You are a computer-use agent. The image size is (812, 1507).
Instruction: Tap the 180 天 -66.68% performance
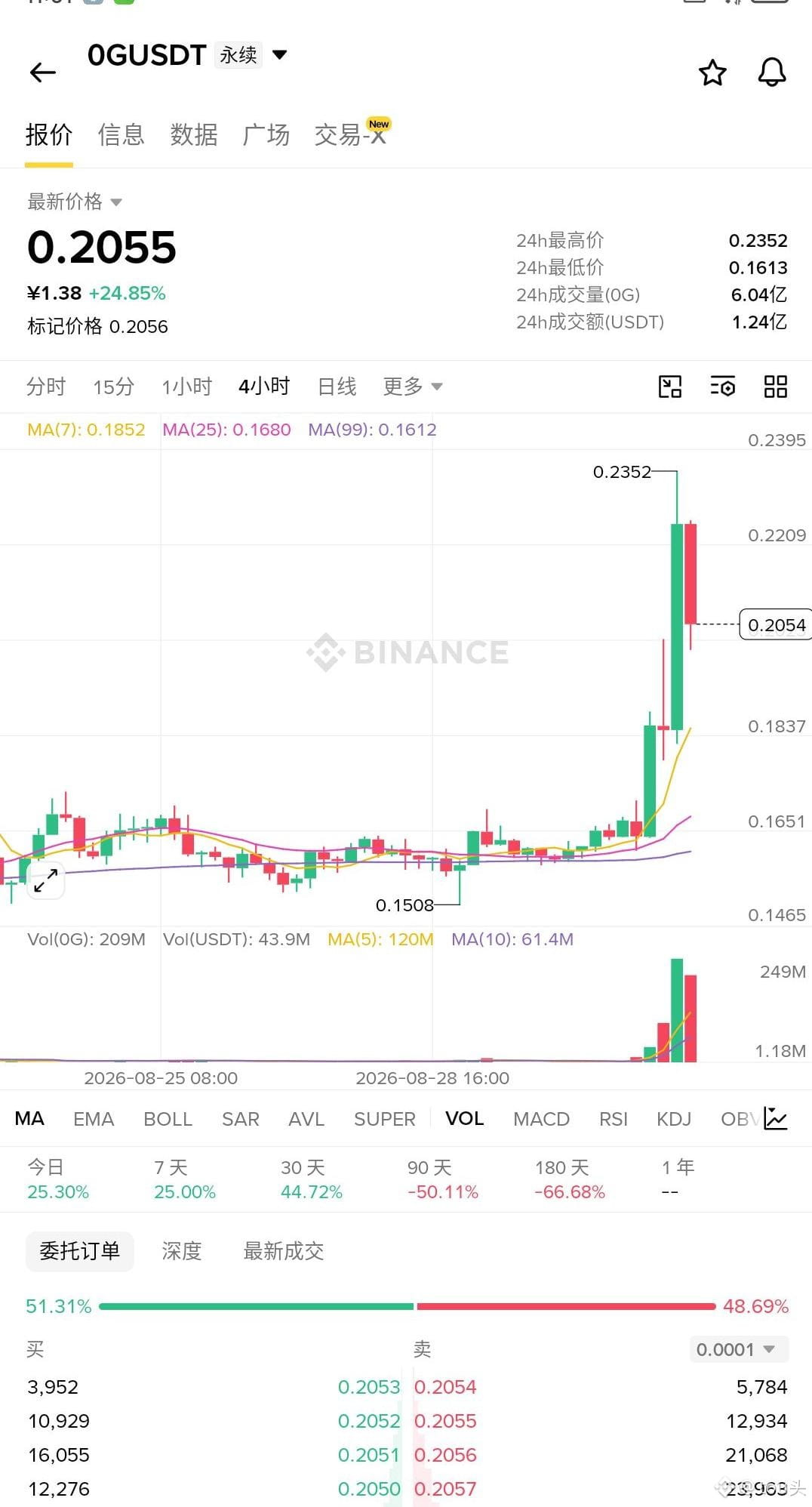pyautogui.click(x=570, y=1179)
